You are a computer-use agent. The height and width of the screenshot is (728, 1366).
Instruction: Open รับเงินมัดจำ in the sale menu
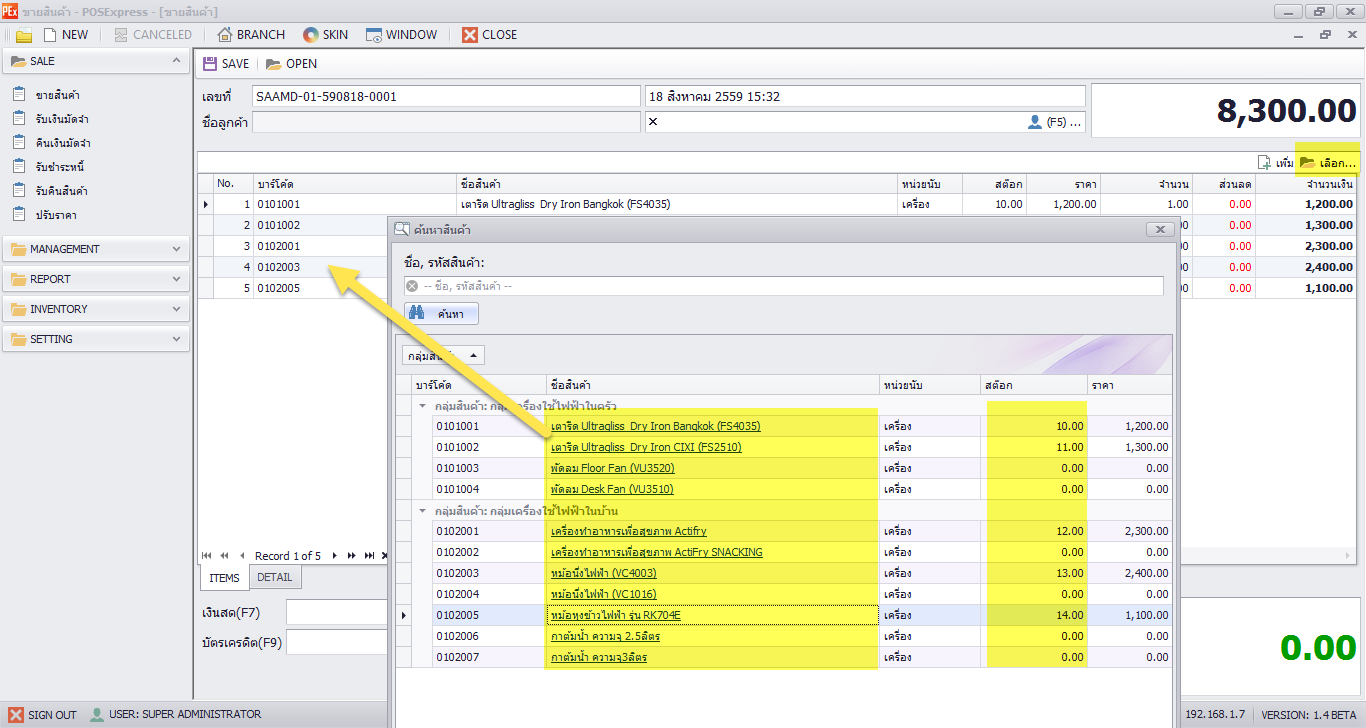(62, 119)
